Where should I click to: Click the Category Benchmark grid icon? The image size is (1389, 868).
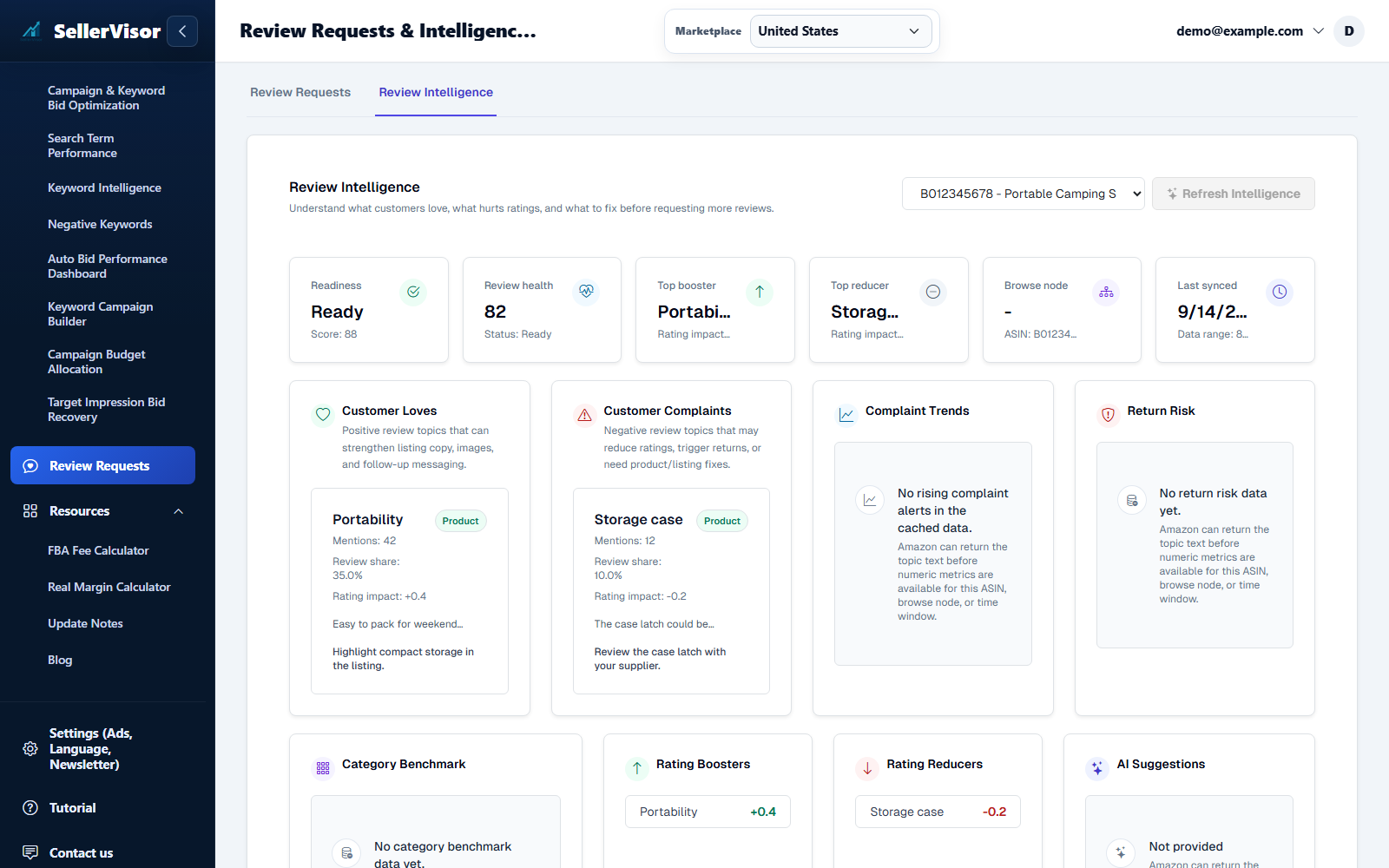coord(323,768)
